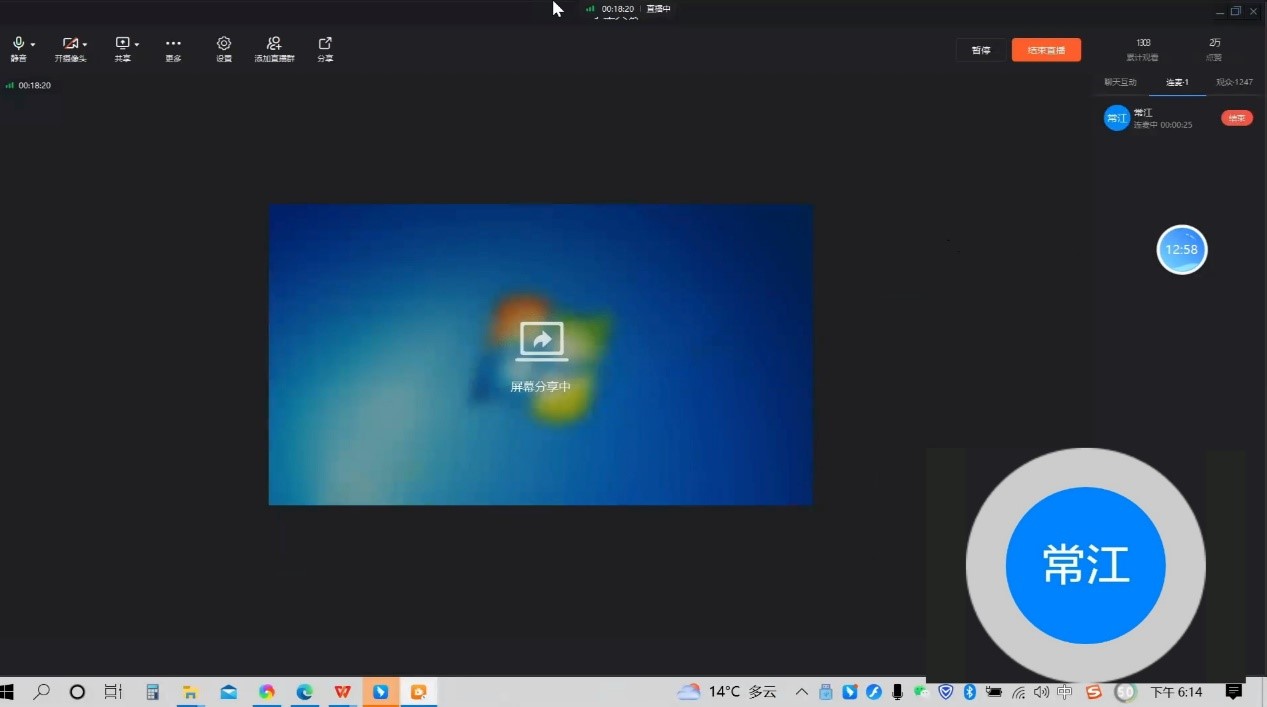Image resolution: width=1267 pixels, height=707 pixels.
Task: Click 常江's avatar in the connection list
Action: click(x=1116, y=118)
